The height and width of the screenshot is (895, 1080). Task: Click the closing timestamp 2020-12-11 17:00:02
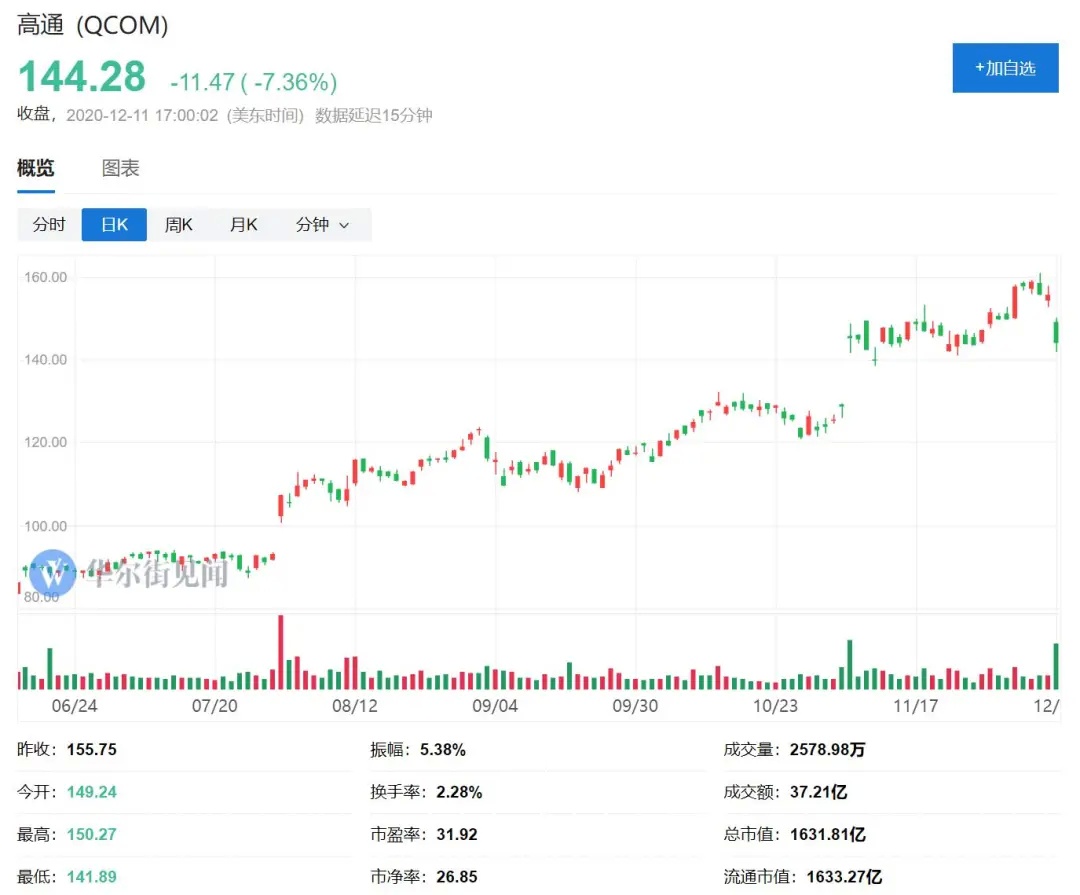click(142, 115)
